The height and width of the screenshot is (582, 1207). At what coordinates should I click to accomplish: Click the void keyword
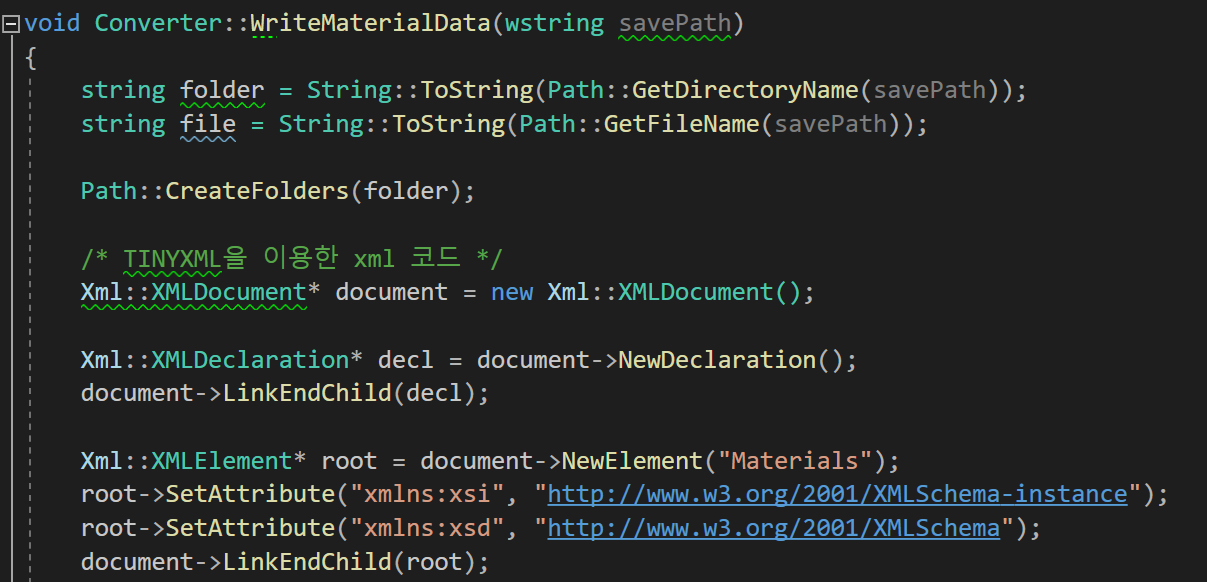[x=52, y=23]
